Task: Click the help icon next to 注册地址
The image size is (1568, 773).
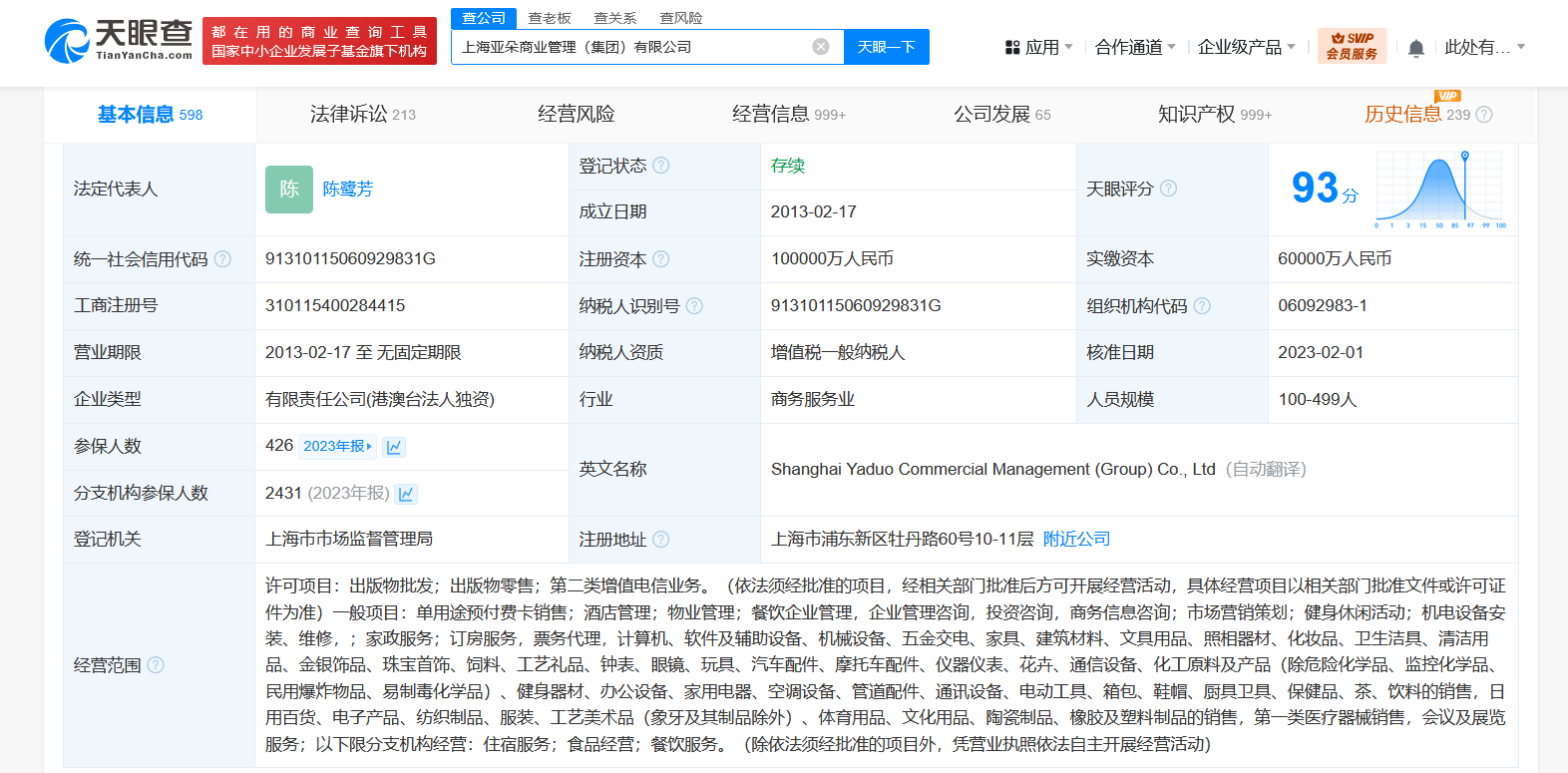Action: pyautogui.click(x=660, y=540)
